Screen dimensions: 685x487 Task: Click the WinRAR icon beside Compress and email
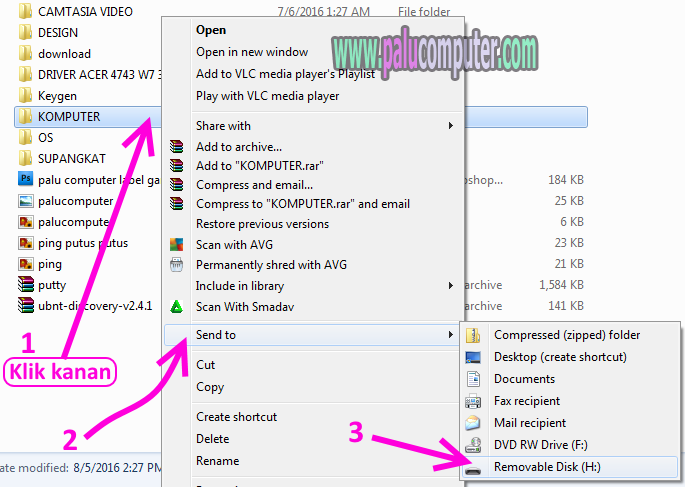click(176, 184)
